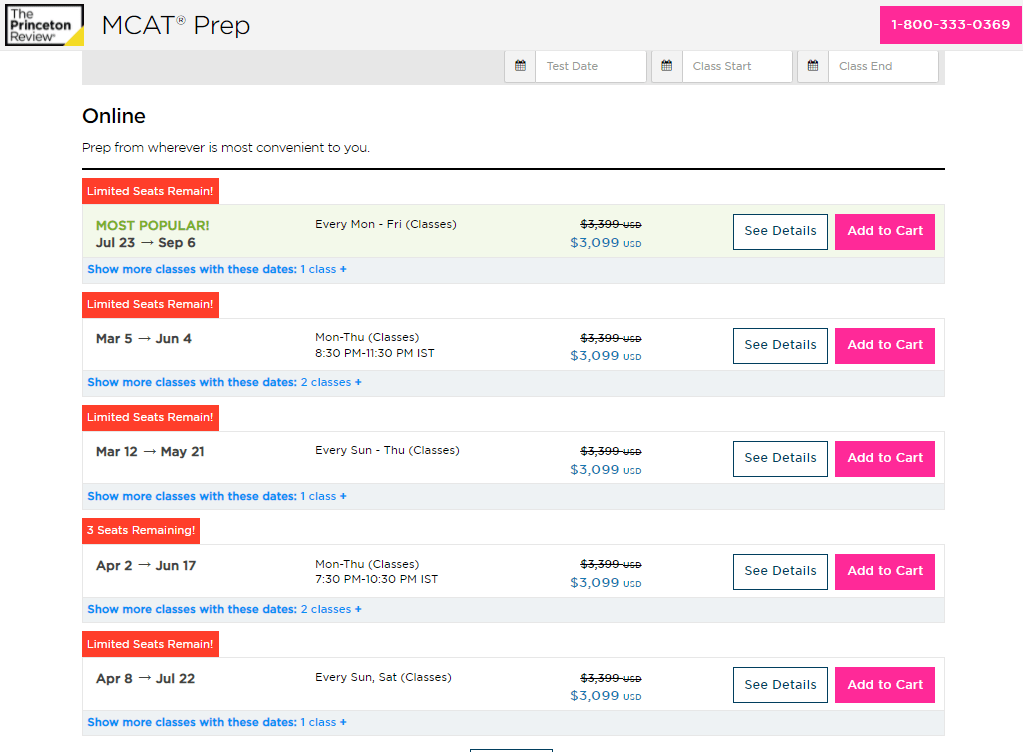See Details for Jul 23 – Sep 6 class
The image size is (1023, 752).
click(780, 232)
